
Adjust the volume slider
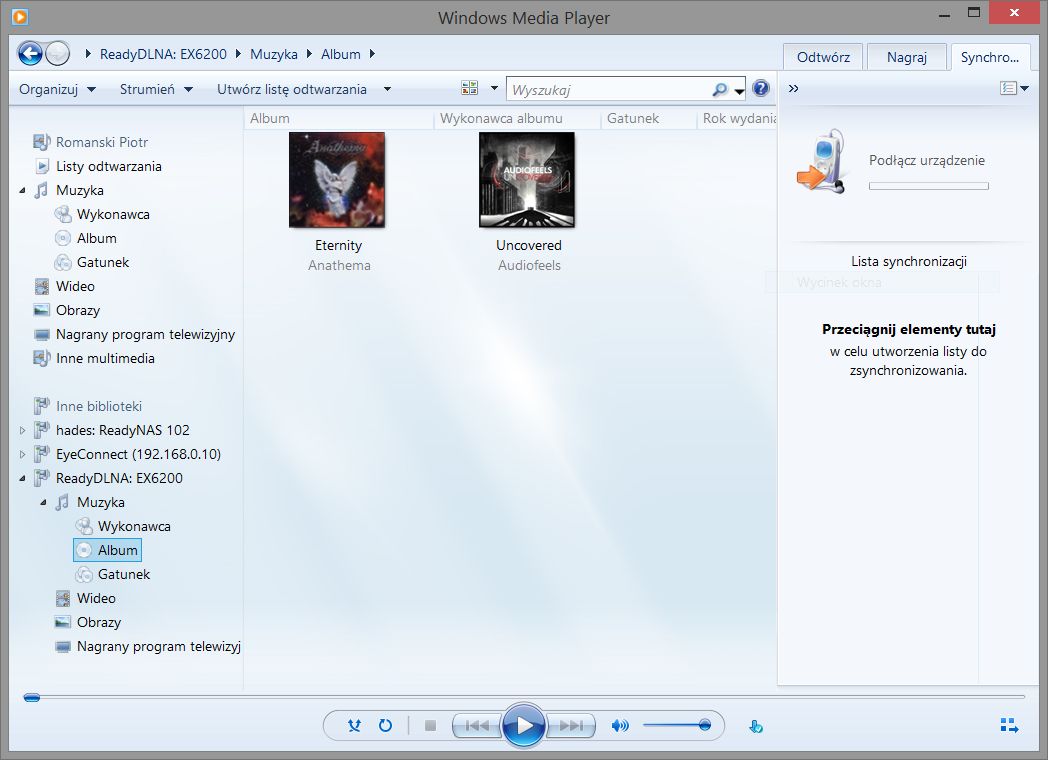point(676,725)
